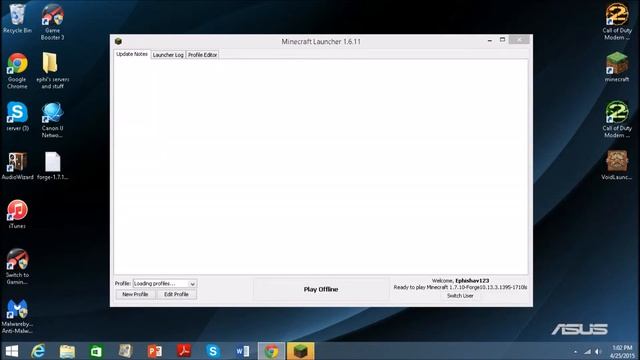The width and height of the screenshot is (640, 360).
Task: Click the Switch User button
Action: [460, 296]
